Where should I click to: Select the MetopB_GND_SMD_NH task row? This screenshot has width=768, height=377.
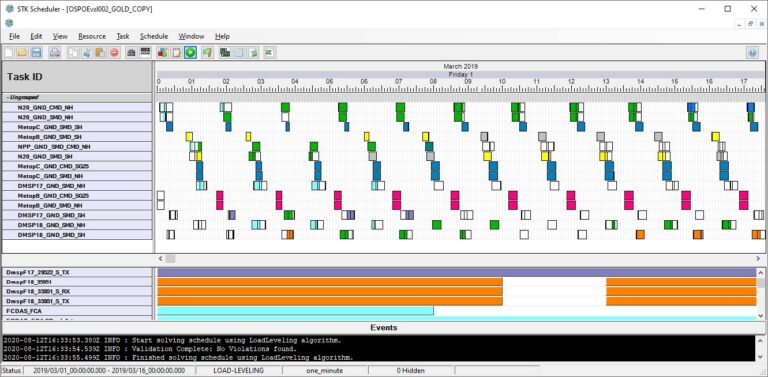(77, 205)
